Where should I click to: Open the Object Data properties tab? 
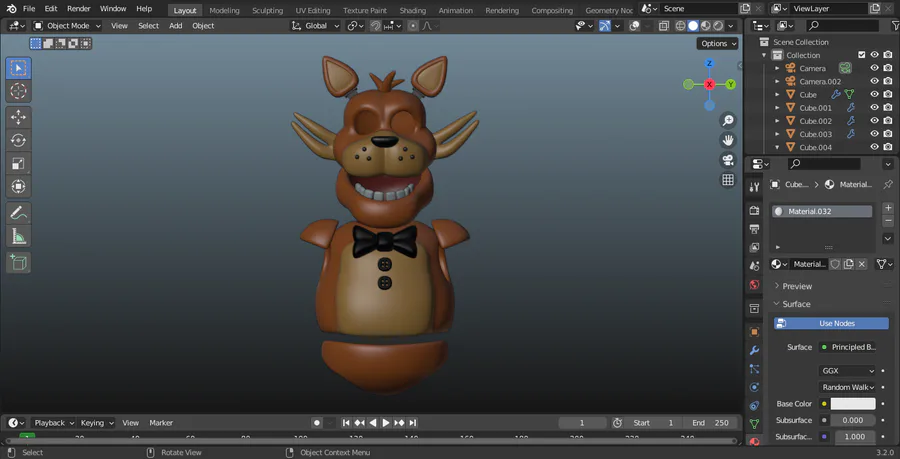(754, 424)
